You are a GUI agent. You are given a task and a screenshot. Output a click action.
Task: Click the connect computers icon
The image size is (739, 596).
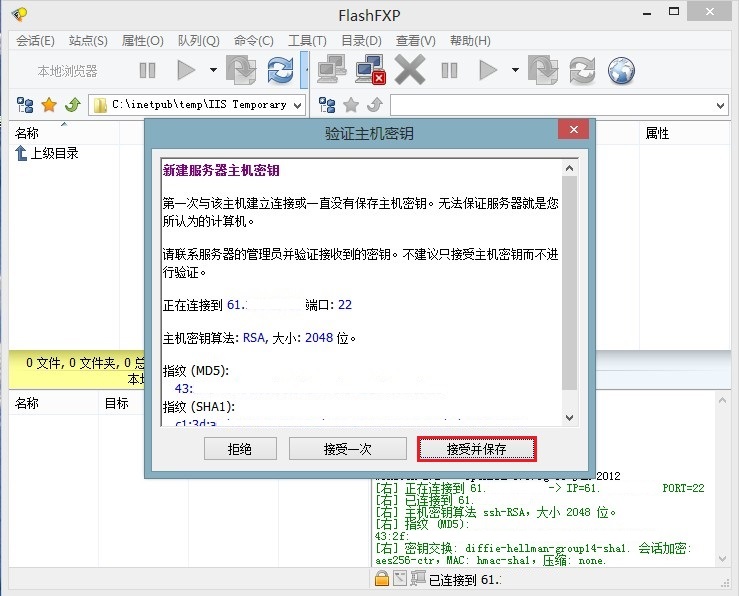[x=332, y=70]
